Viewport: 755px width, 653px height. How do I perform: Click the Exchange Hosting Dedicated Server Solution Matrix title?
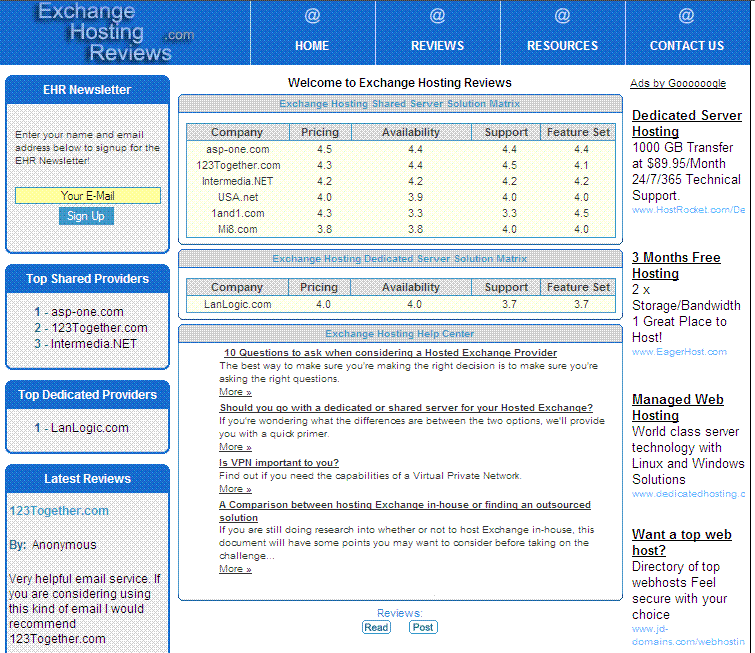(x=400, y=259)
